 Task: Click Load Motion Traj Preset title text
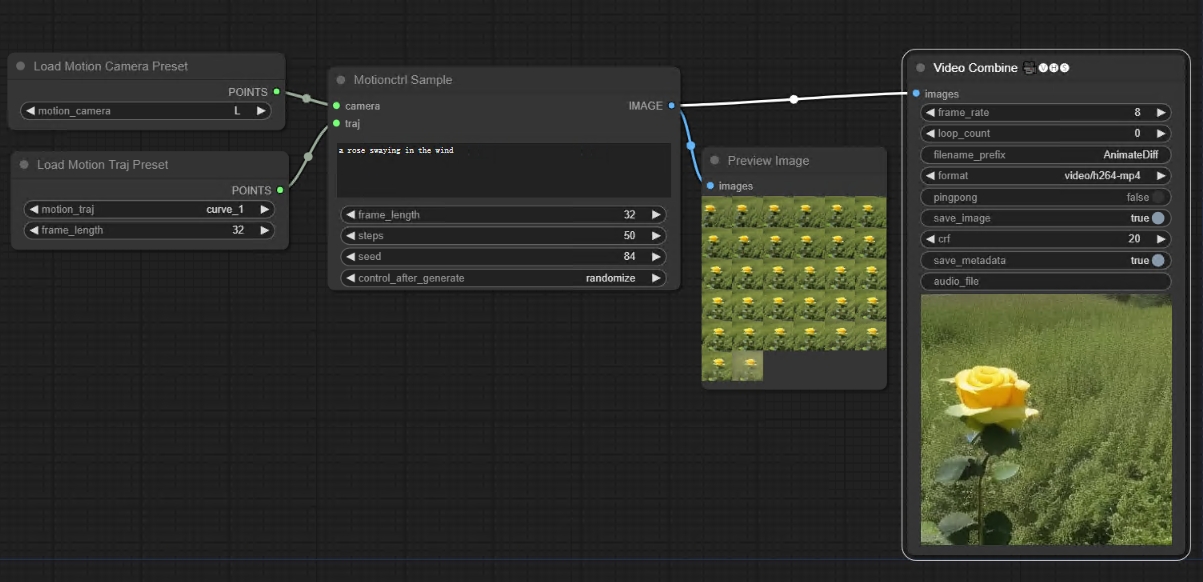103,164
